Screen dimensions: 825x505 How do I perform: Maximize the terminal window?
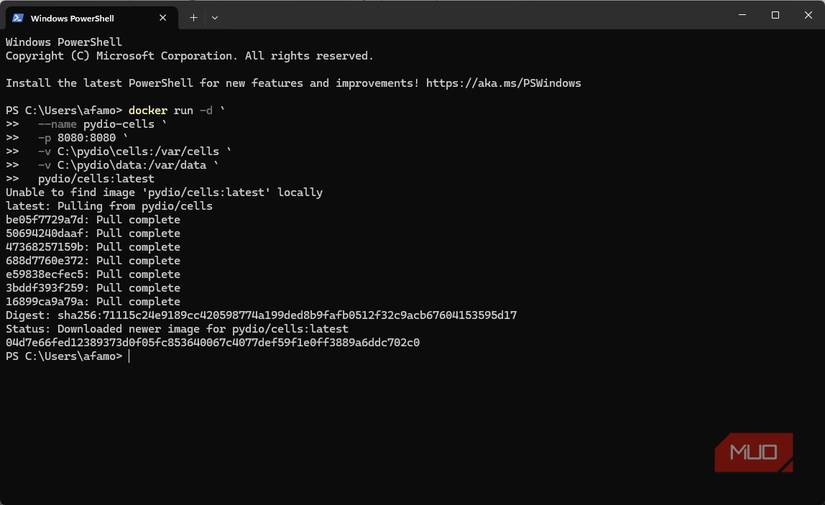click(775, 15)
